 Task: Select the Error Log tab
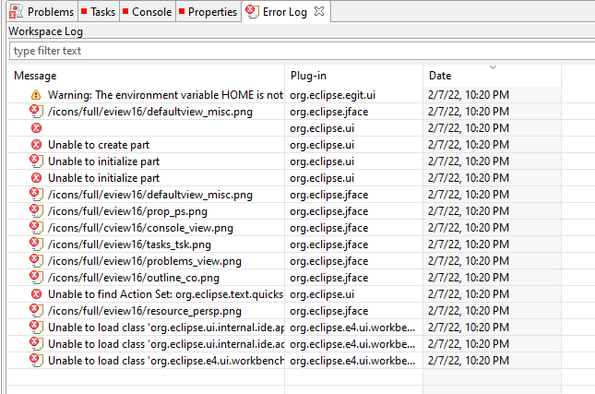click(285, 12)
